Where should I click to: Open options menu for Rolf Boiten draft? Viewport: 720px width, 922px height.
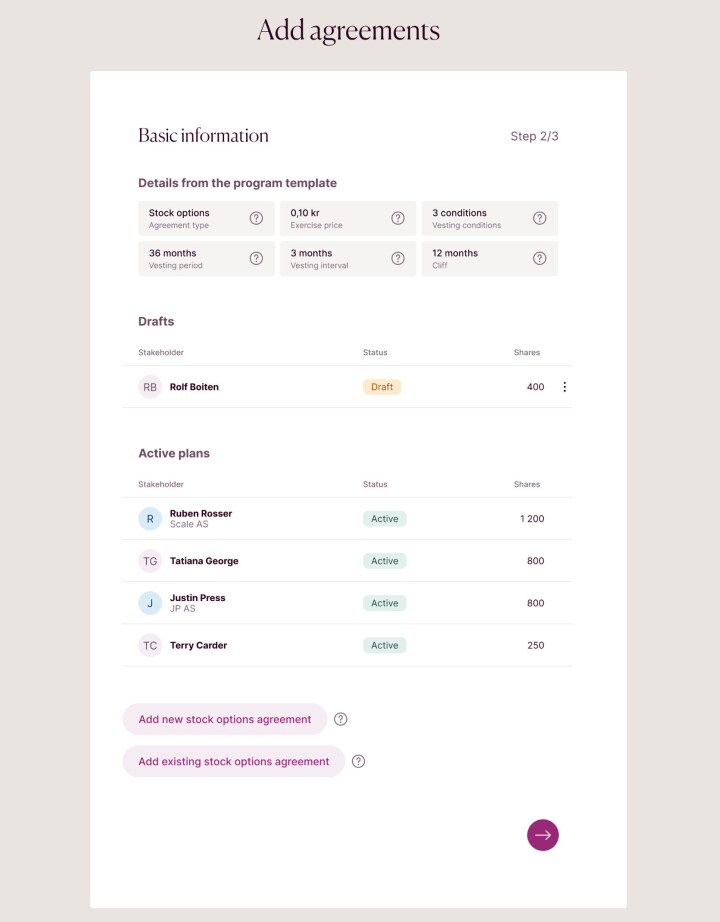point(564,387)
